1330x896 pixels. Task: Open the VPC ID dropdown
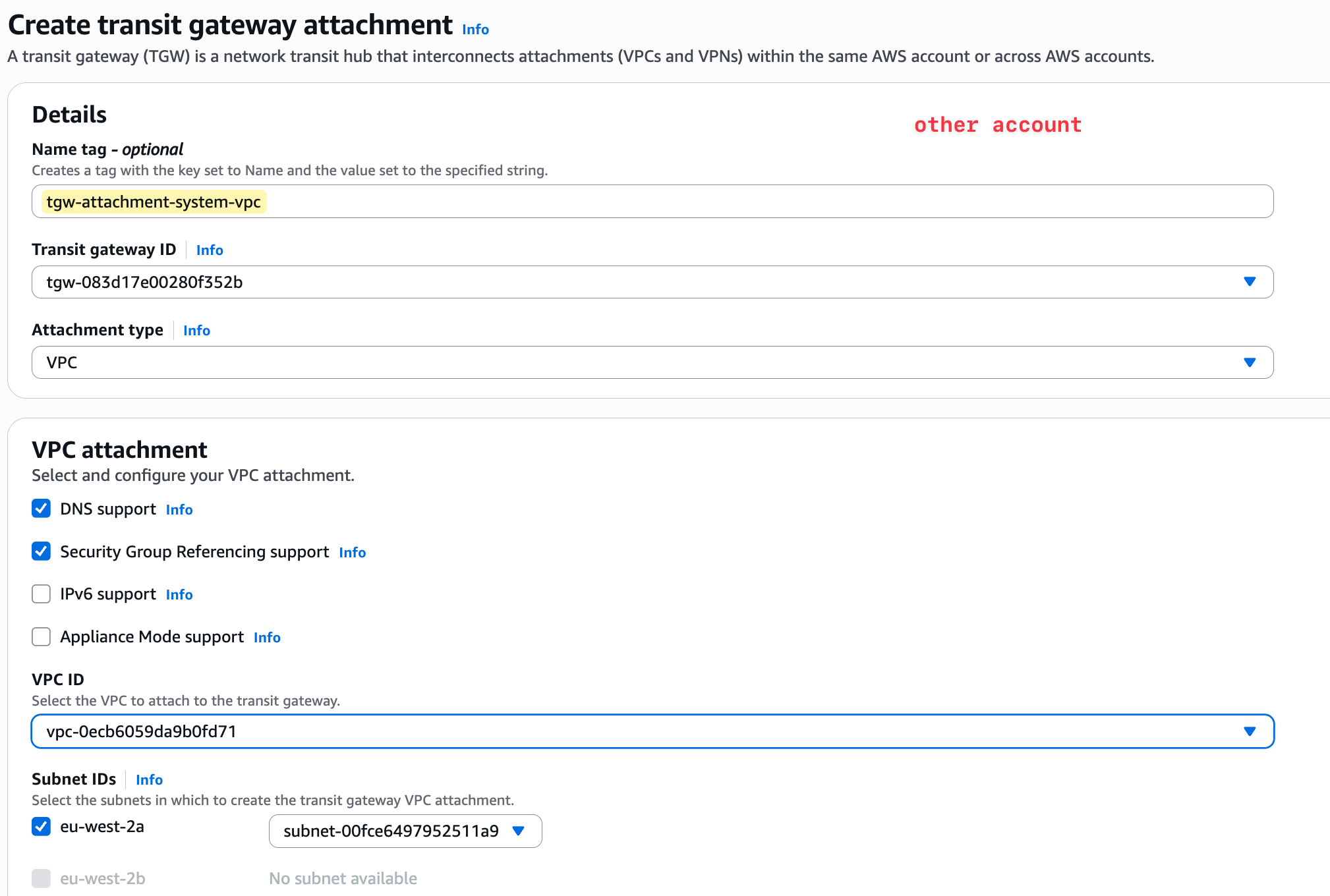pos(652,731)
